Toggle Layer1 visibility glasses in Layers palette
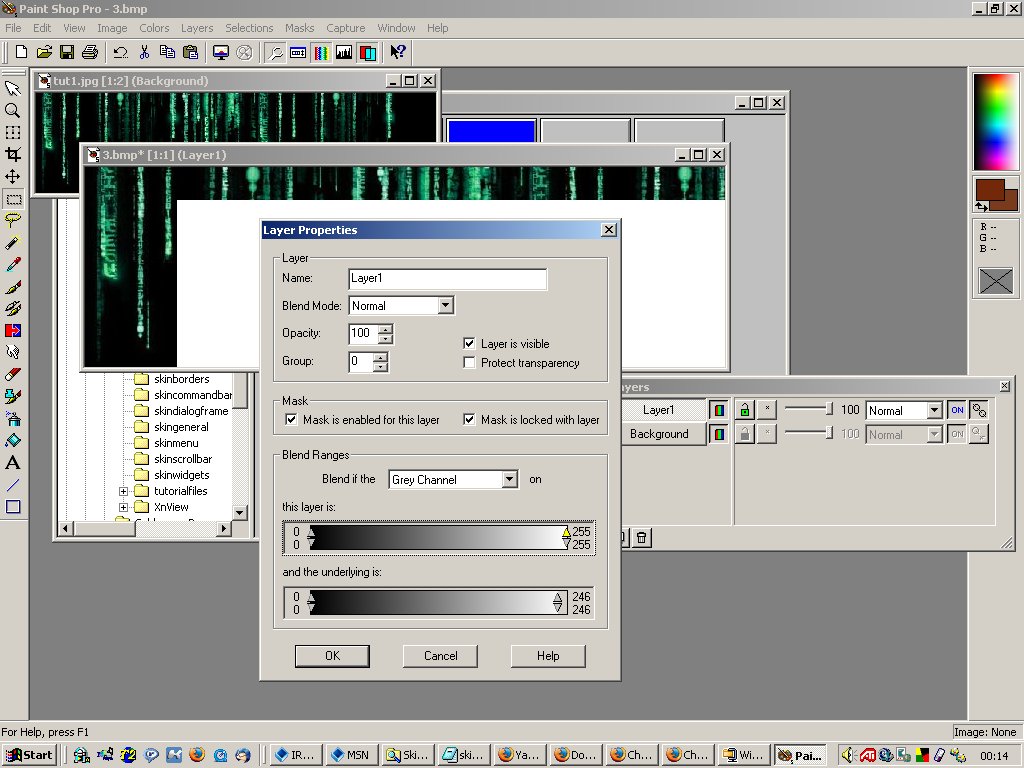Screen dimensions: 1024x768 pyautogui.click(x=718, y=410)
